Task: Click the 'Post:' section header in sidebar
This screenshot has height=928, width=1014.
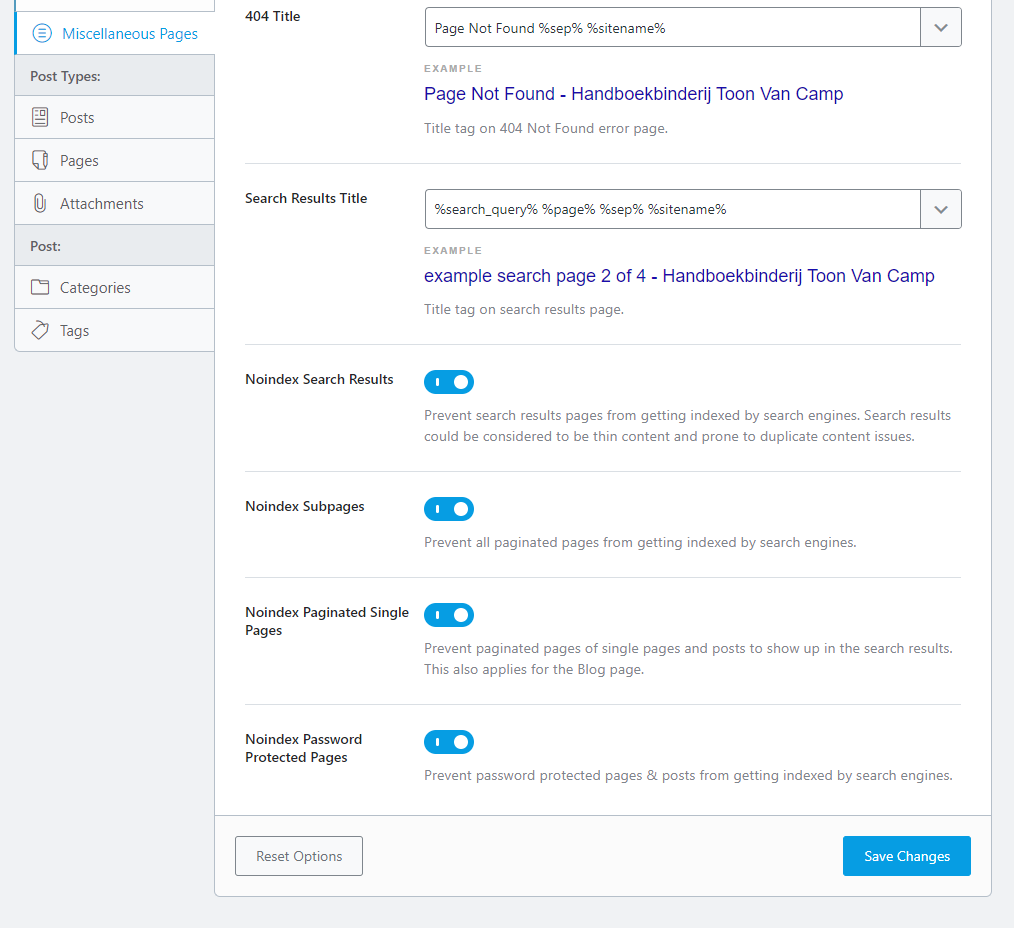Action: tap(114, 246)
